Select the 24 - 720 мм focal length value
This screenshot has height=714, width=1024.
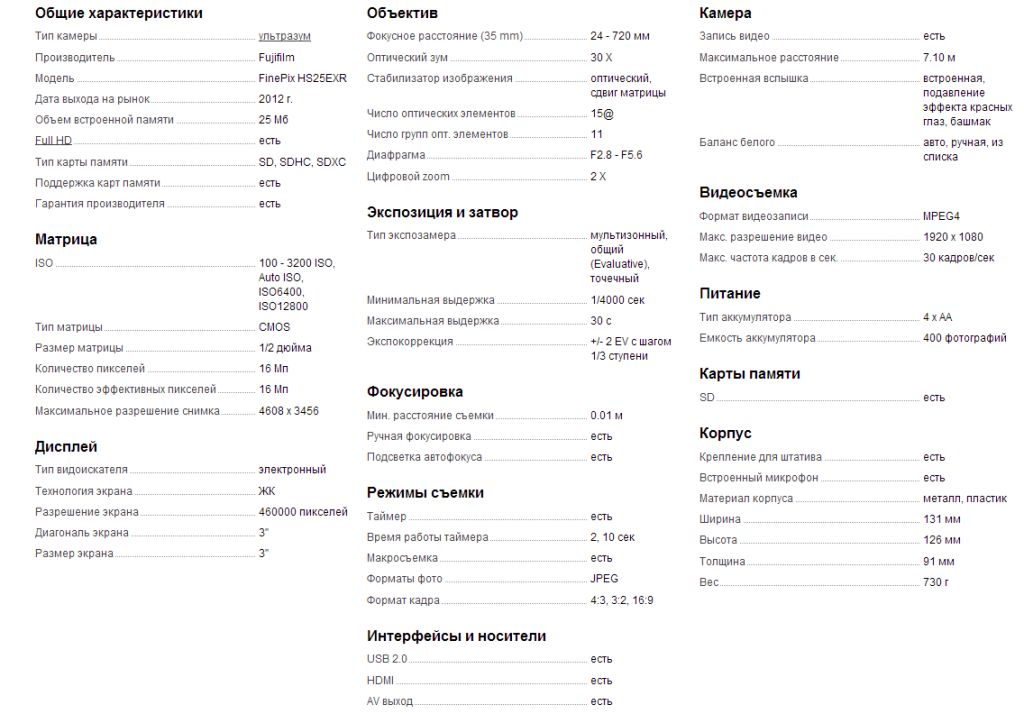[620, 37]
